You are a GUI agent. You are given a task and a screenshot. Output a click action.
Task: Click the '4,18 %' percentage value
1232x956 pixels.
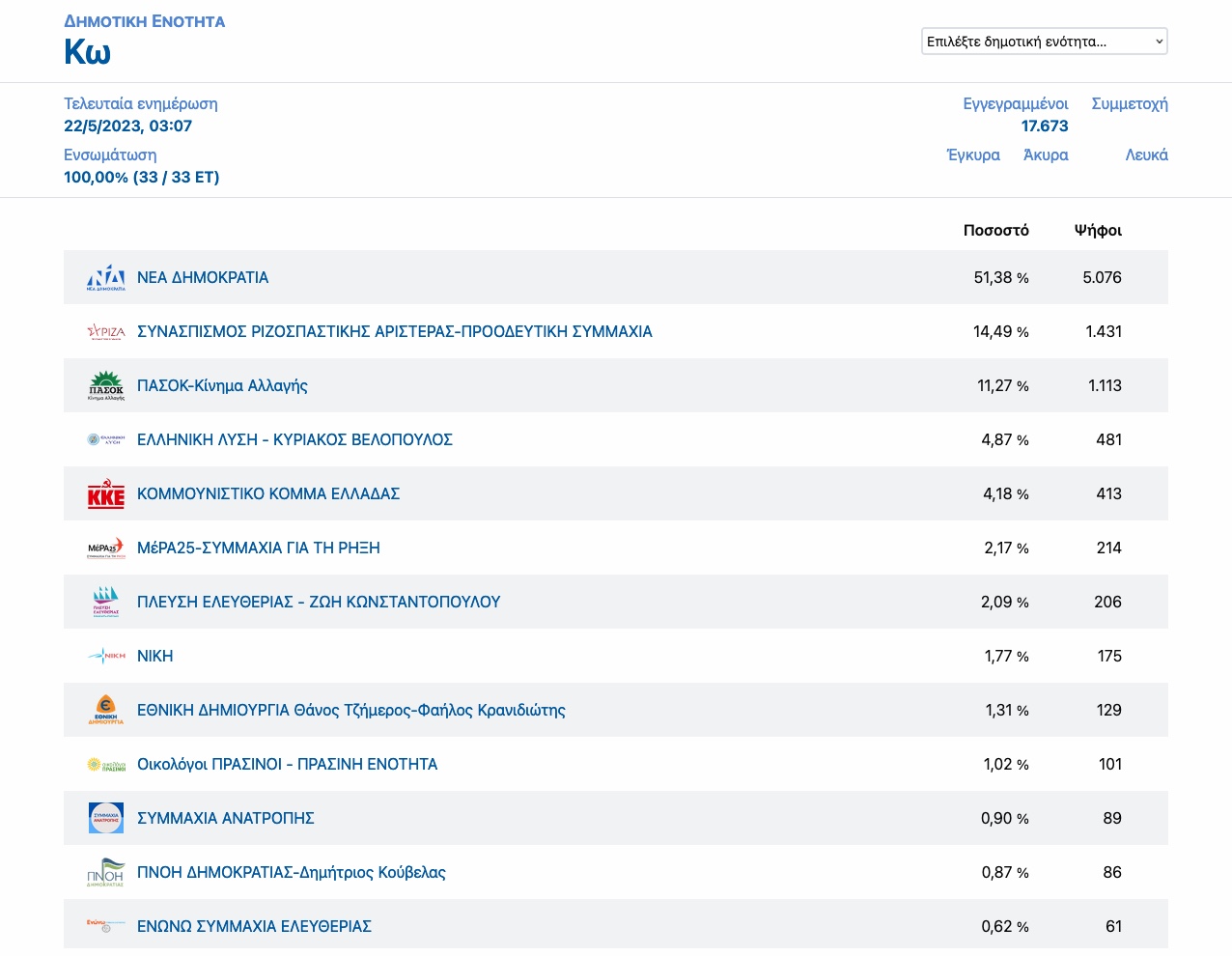pos(1006,493)
